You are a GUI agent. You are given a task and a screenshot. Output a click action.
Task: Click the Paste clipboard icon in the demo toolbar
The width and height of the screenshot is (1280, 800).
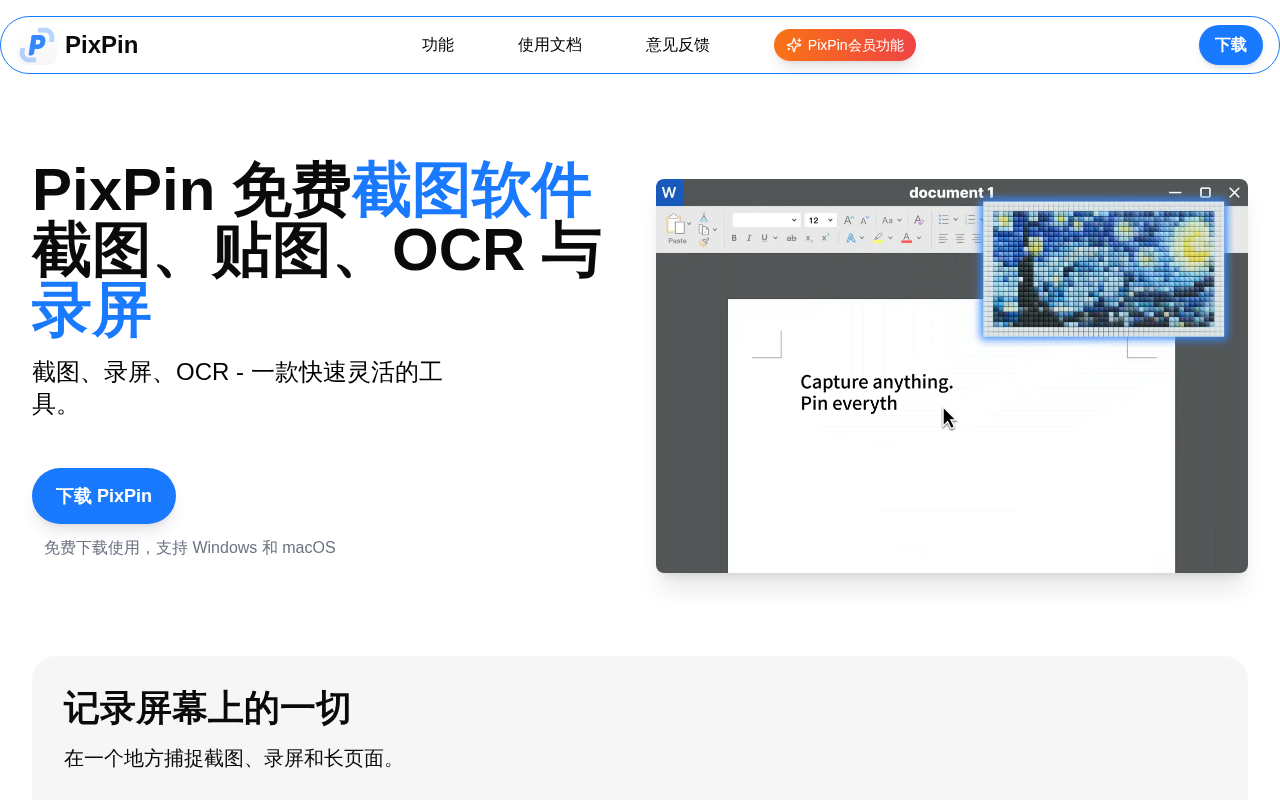pos(676,225)
